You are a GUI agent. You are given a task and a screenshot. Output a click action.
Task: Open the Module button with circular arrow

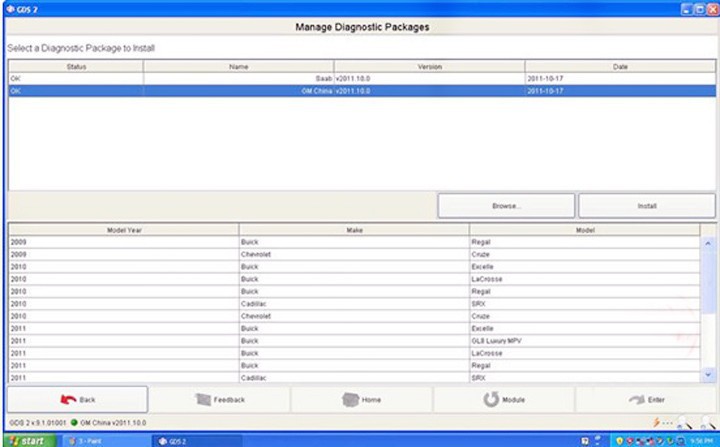click(x=504, y=399)
